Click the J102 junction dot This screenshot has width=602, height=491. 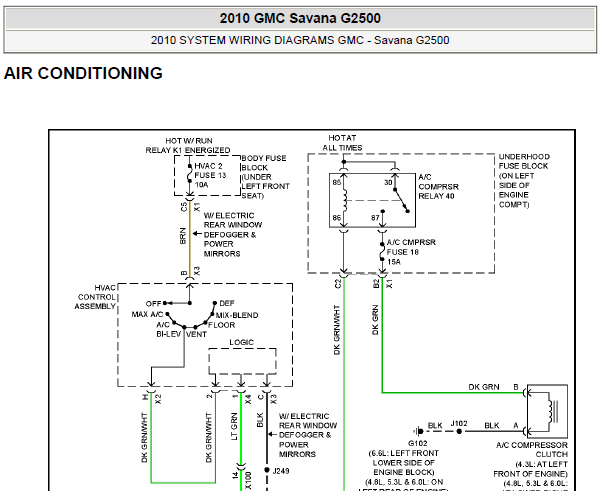(x=459, y=431)
